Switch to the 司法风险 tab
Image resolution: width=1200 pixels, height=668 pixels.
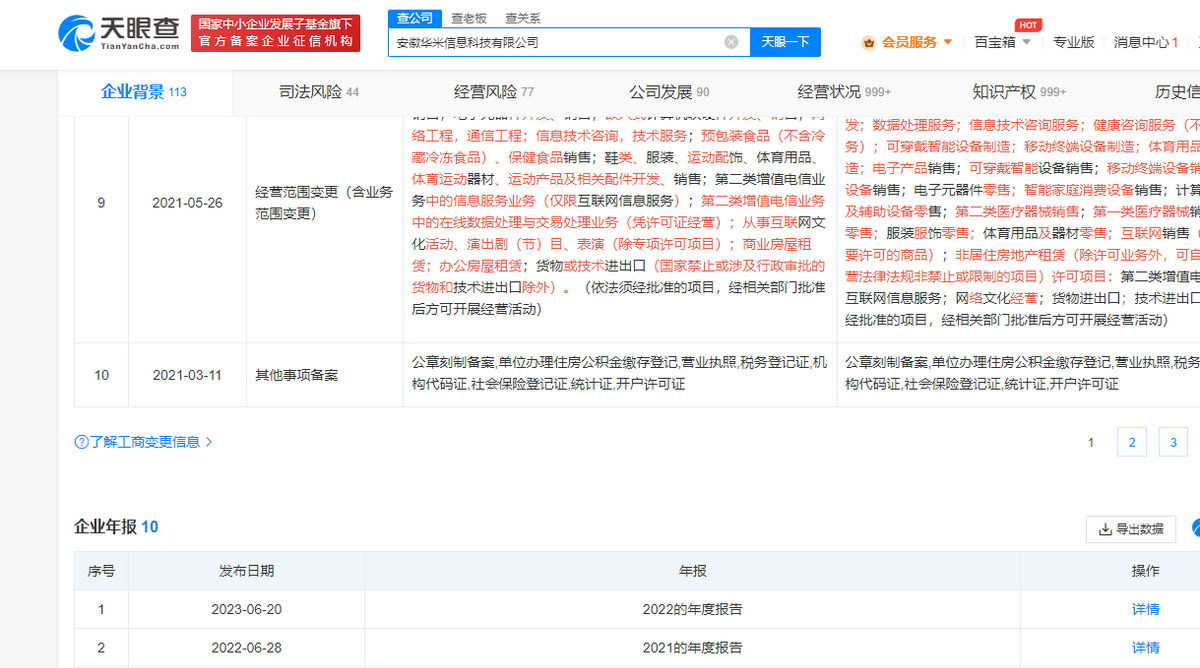pos(318,92)
